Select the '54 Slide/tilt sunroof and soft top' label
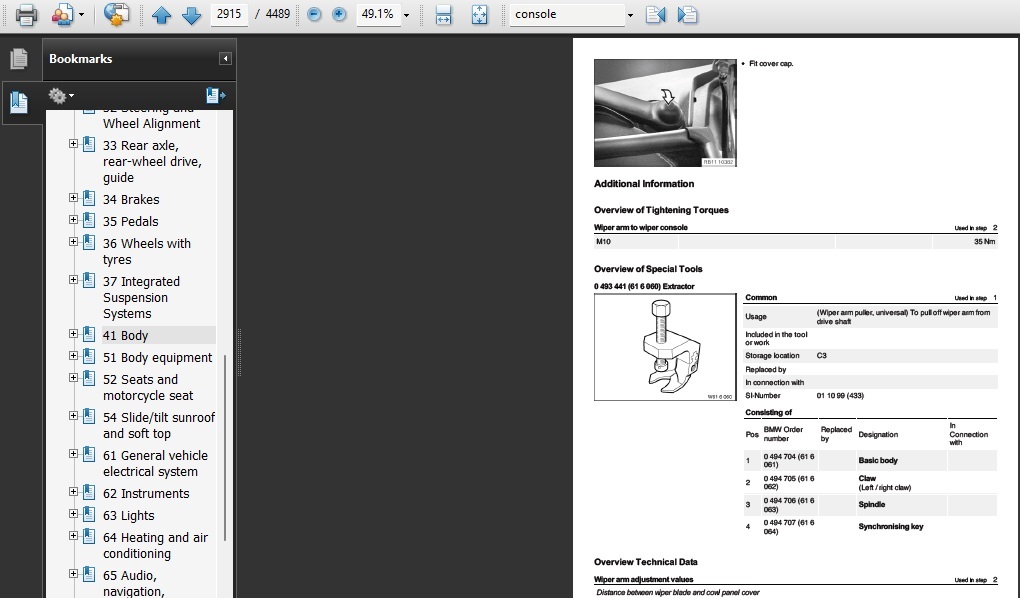 [x=159, y=426]
